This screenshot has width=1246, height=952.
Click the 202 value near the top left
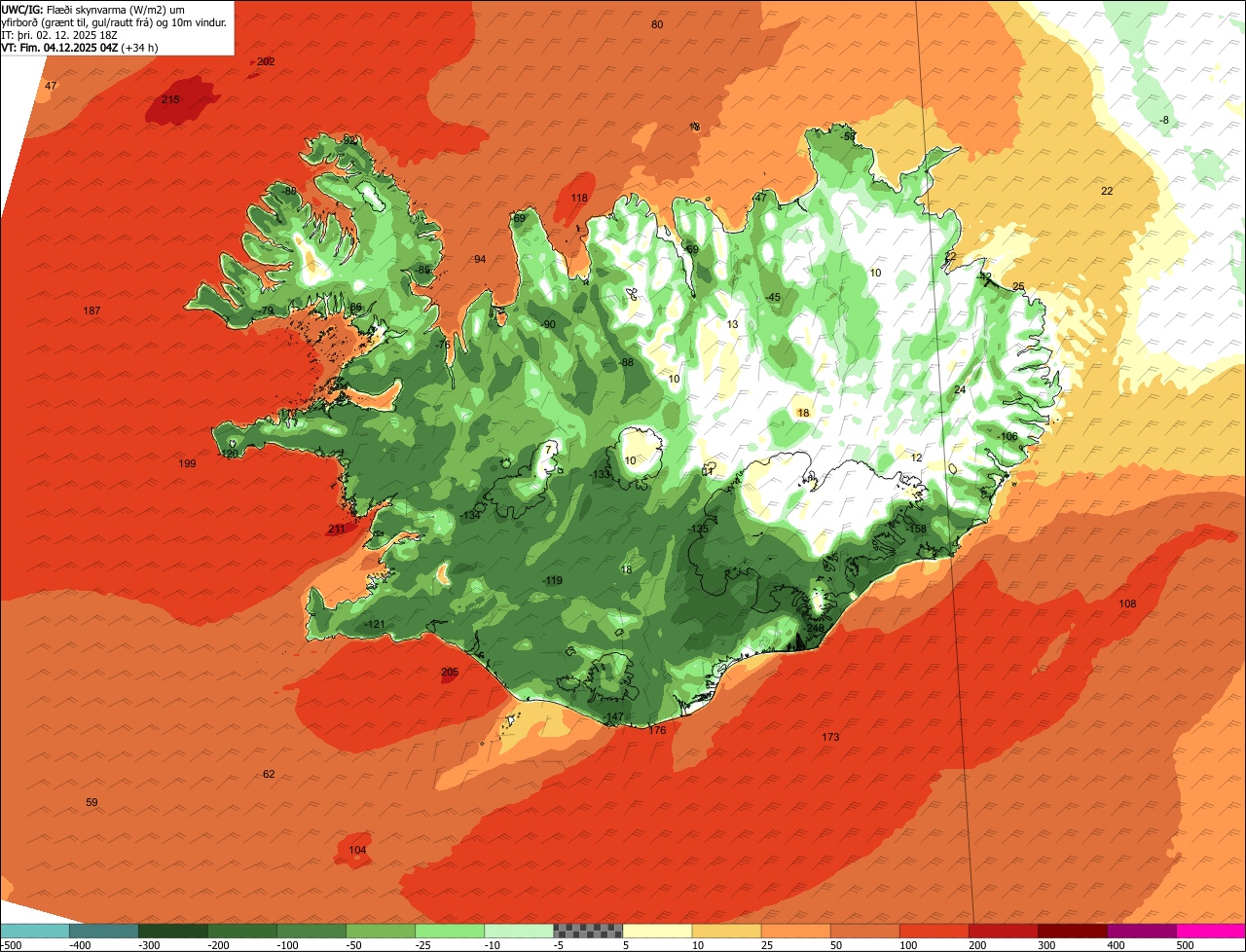tap(266, 61)
